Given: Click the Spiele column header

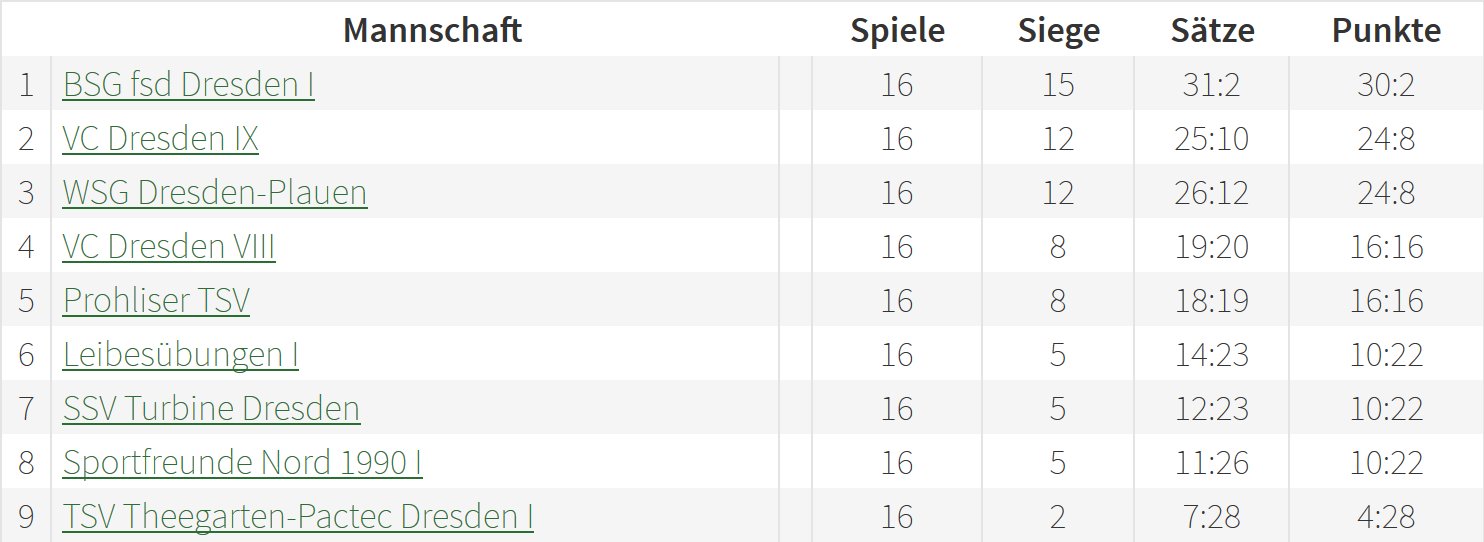Looking at the screenshot, I should point(897,30).
